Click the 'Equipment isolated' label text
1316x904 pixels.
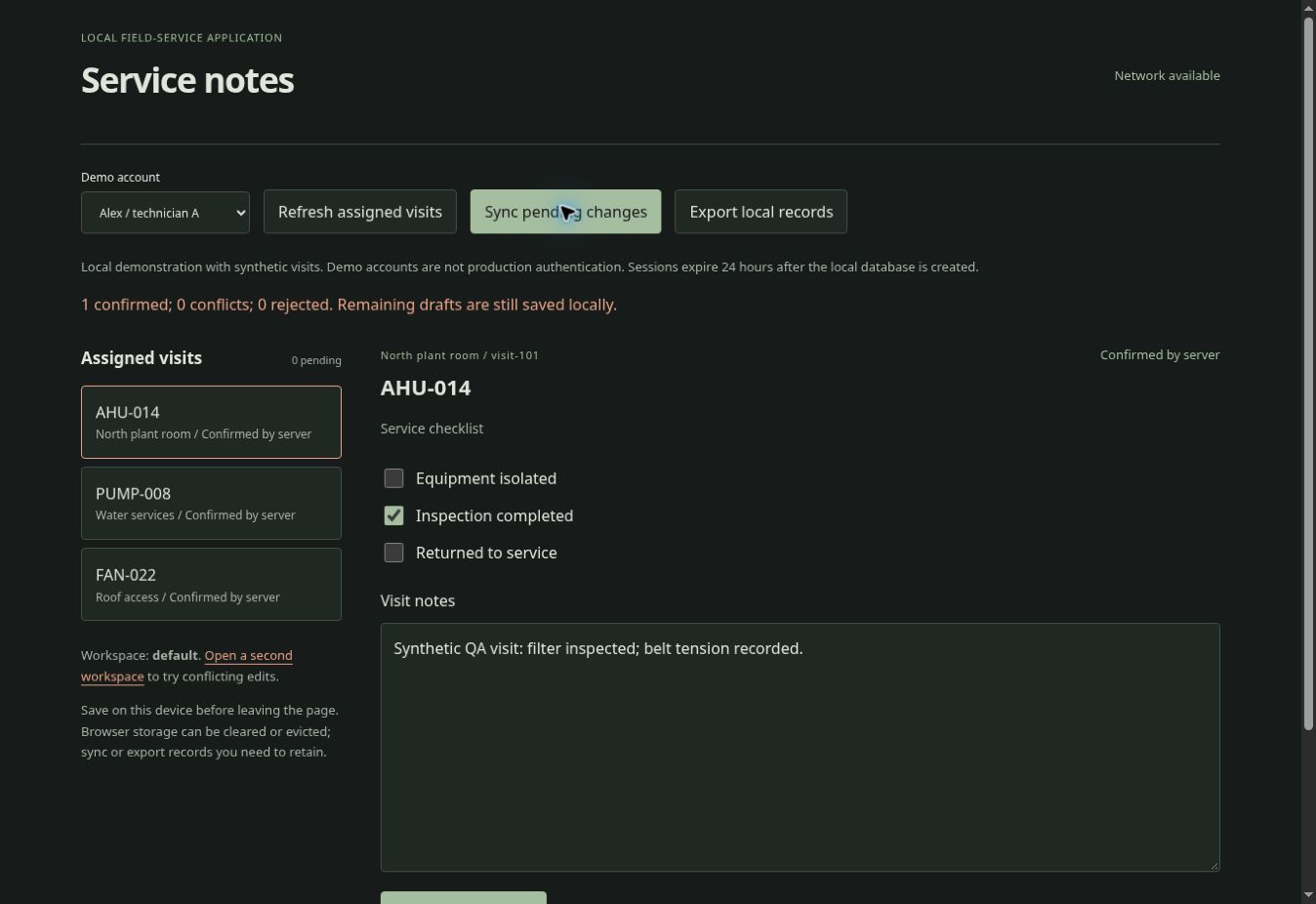[x=486, y=478]
